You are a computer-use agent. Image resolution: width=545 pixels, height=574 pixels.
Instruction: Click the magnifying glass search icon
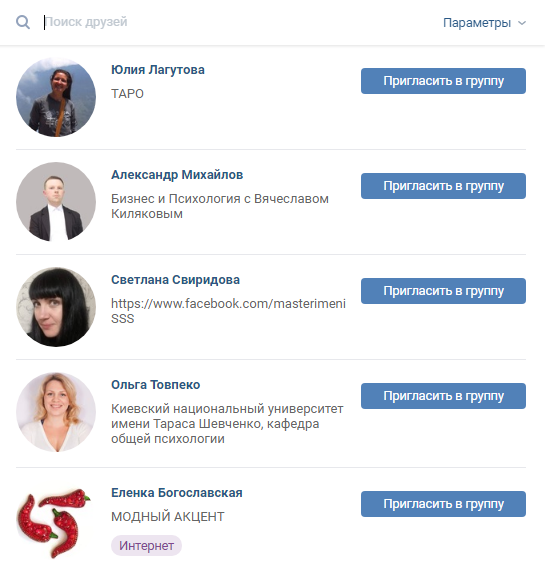[23, 22]
